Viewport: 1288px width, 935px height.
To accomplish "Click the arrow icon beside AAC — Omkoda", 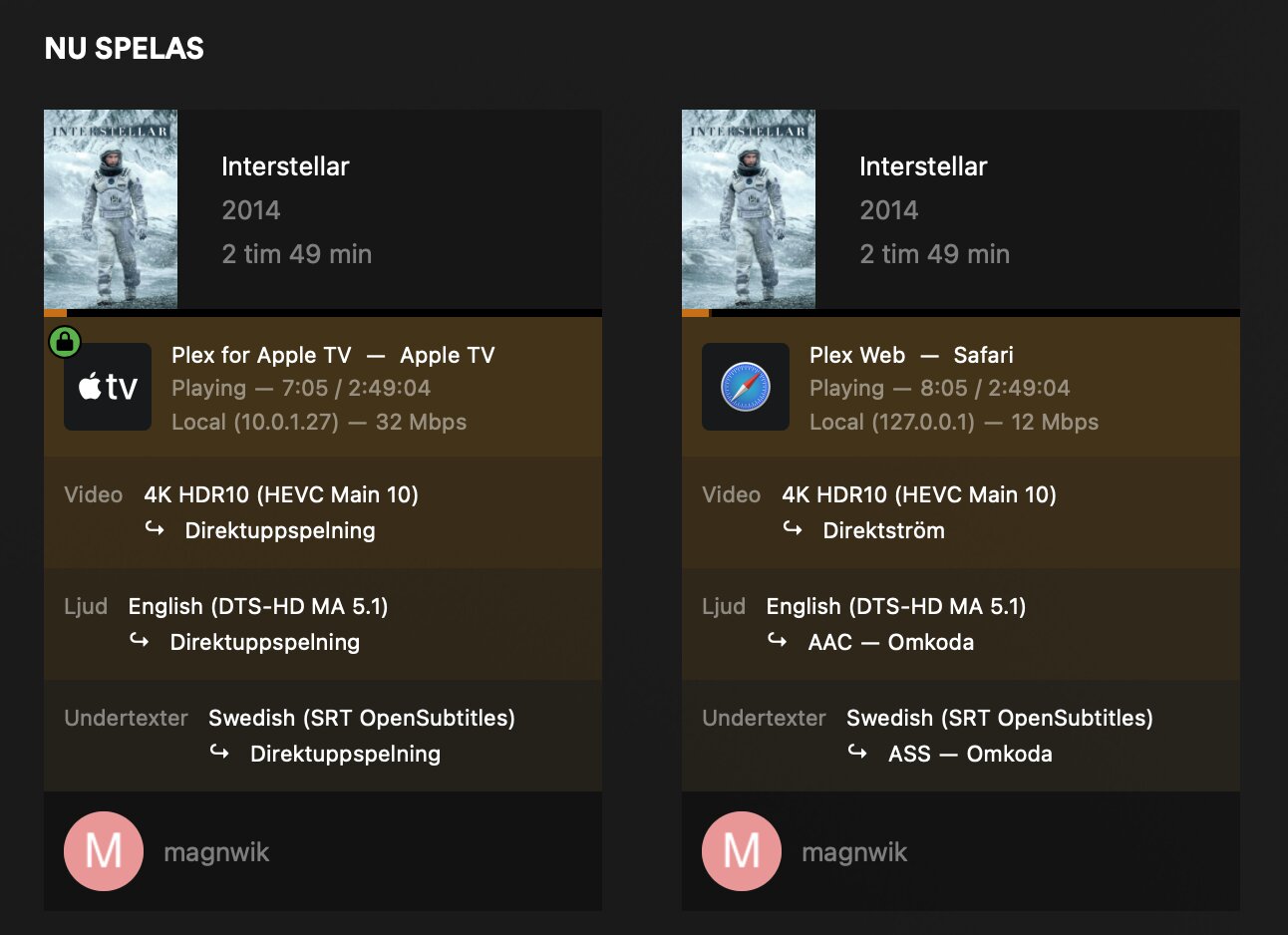I will (778, 640).
